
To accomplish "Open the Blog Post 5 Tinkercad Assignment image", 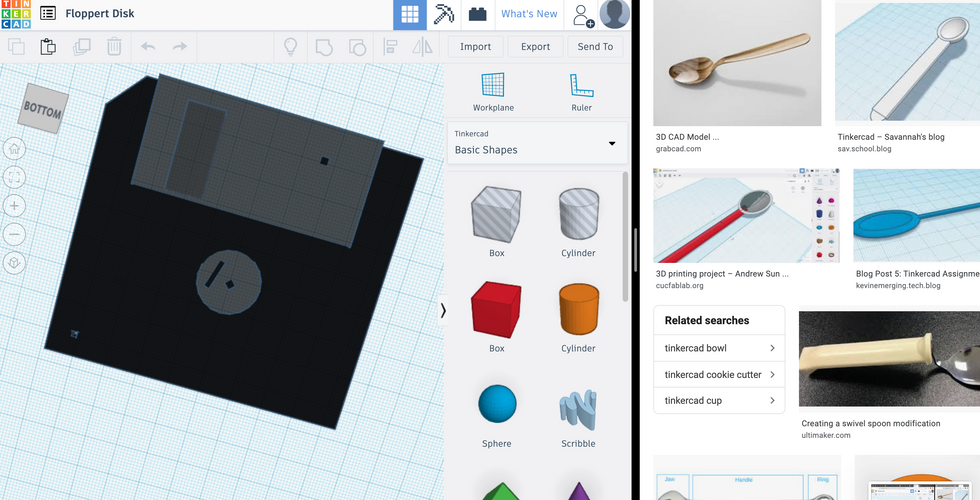I will 916,215.
